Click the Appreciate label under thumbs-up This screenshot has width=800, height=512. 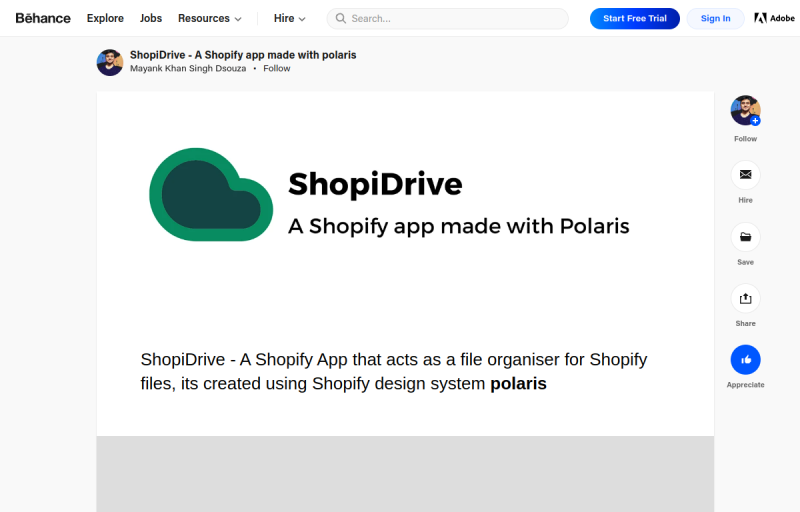(745, 385)
